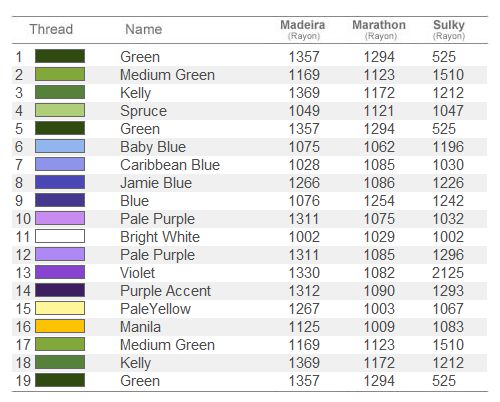Click Sulky code 2125 in Violet row
This screenshot has width=500, height=402.
[448, 273]
